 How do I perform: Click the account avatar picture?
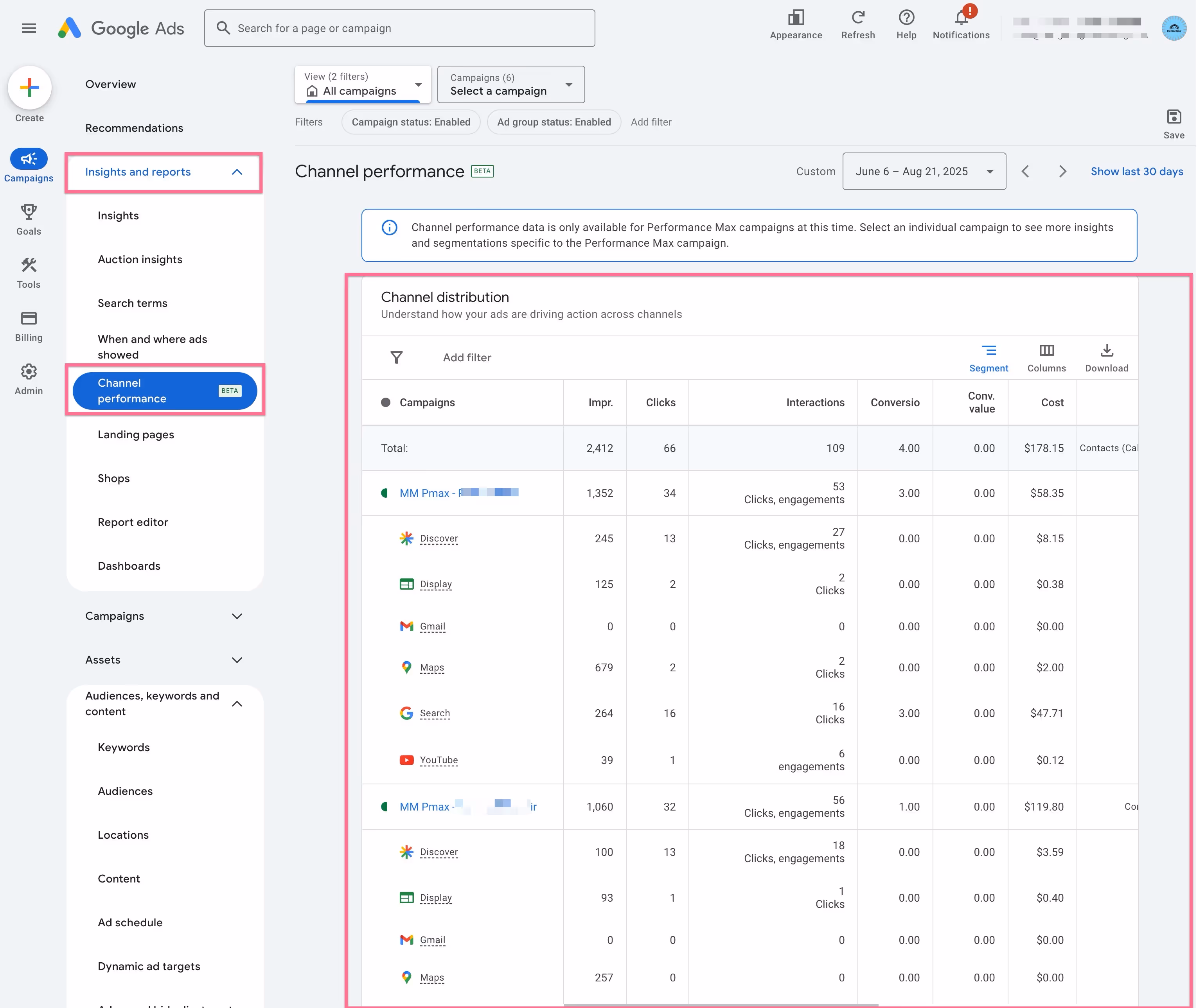point(1174,28)
